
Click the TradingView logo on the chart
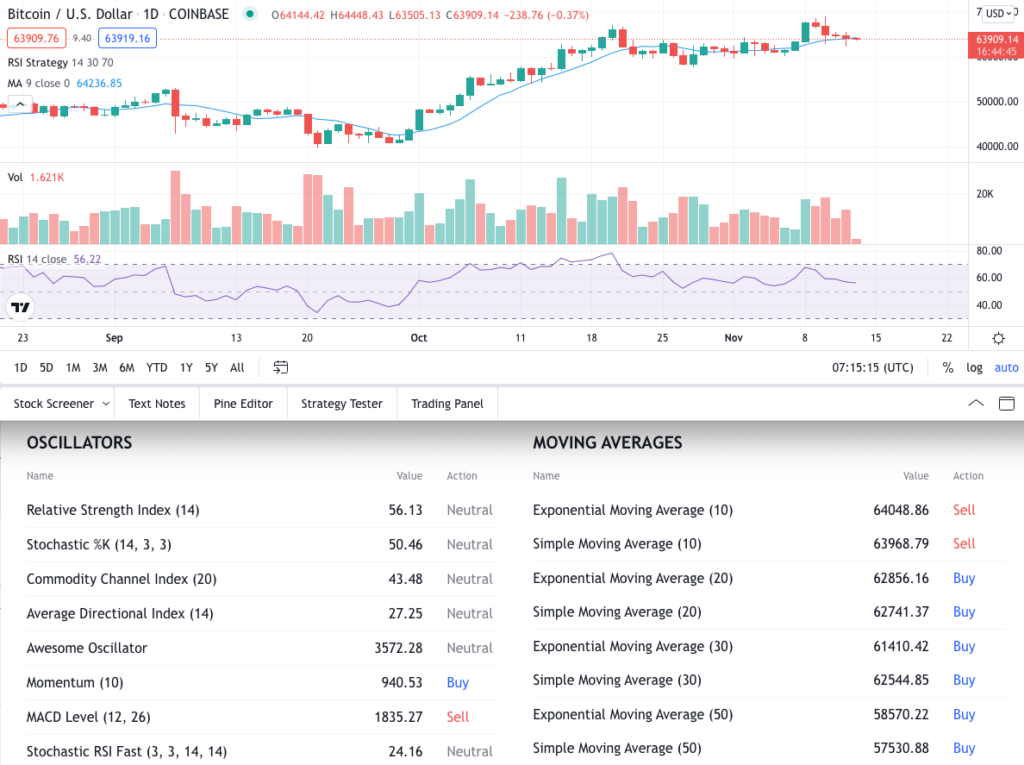(x=20, y=307)
